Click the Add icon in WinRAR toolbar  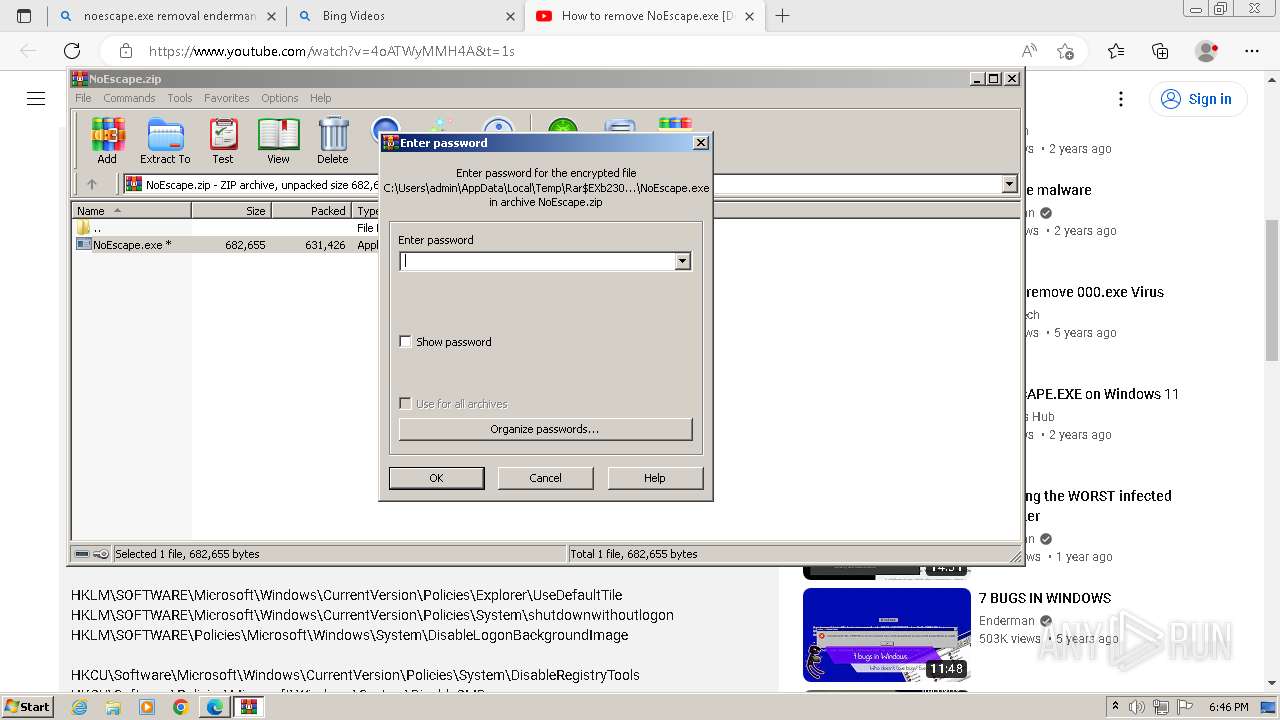click(x=107, y=141)
